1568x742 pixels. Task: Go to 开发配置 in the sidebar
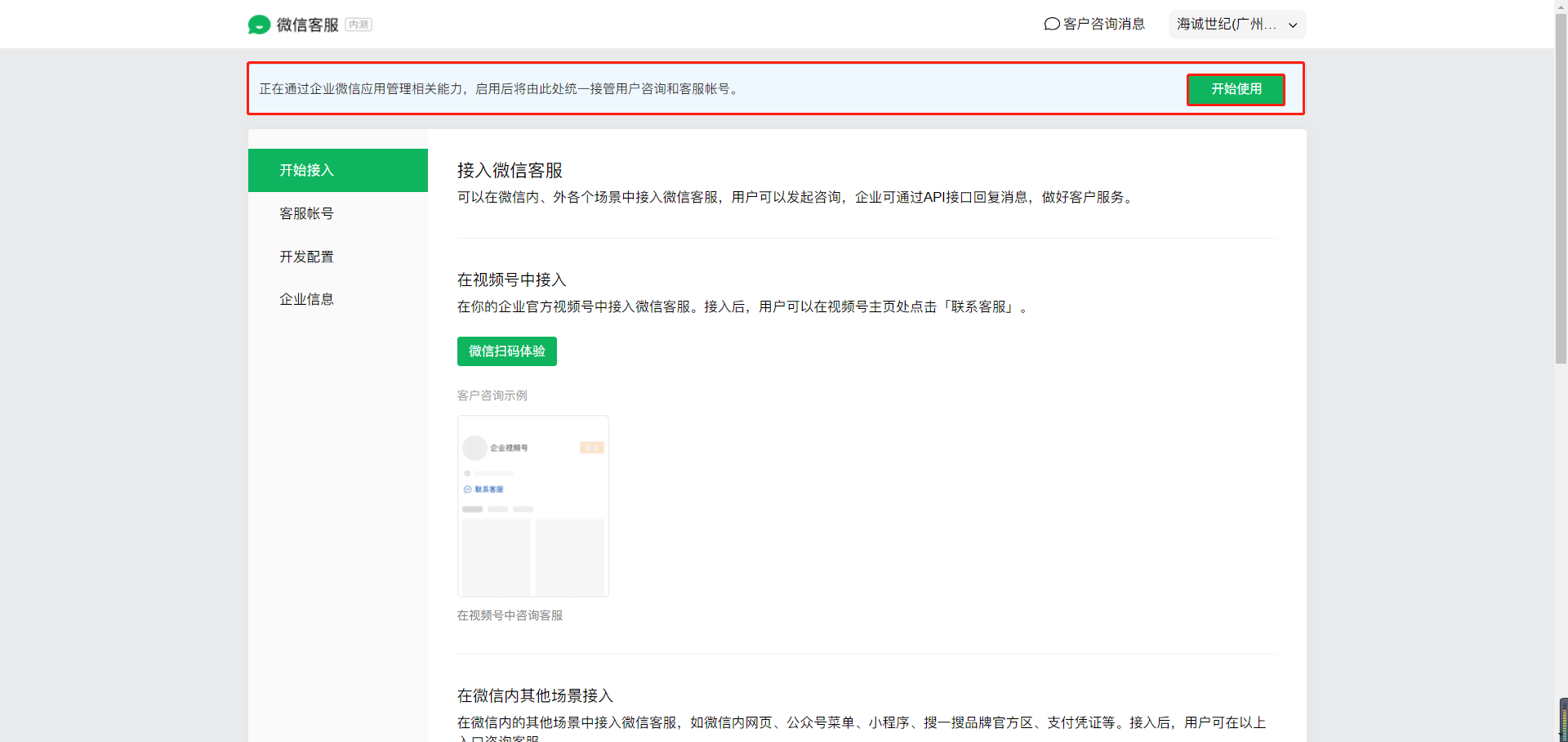click(338, 257)
